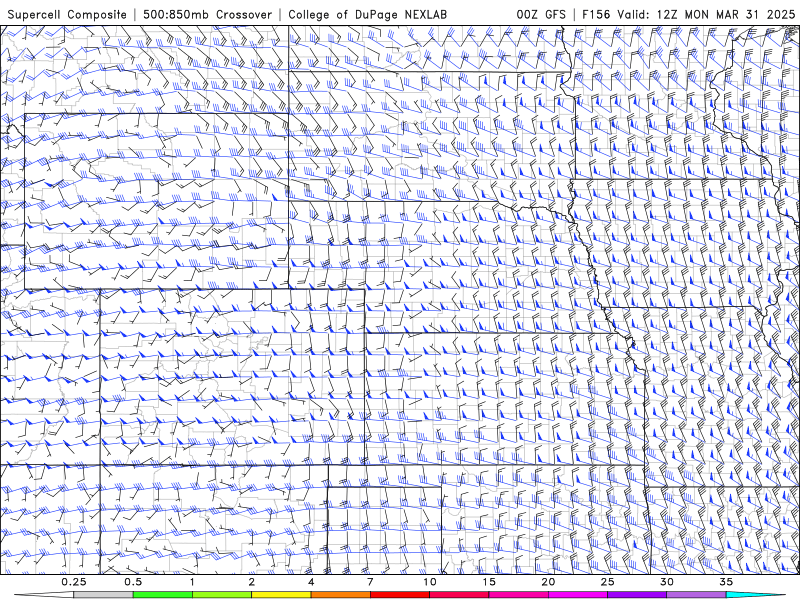Click the '00Z GFS' model run label
800x600 pixels.
pos(541,14)
